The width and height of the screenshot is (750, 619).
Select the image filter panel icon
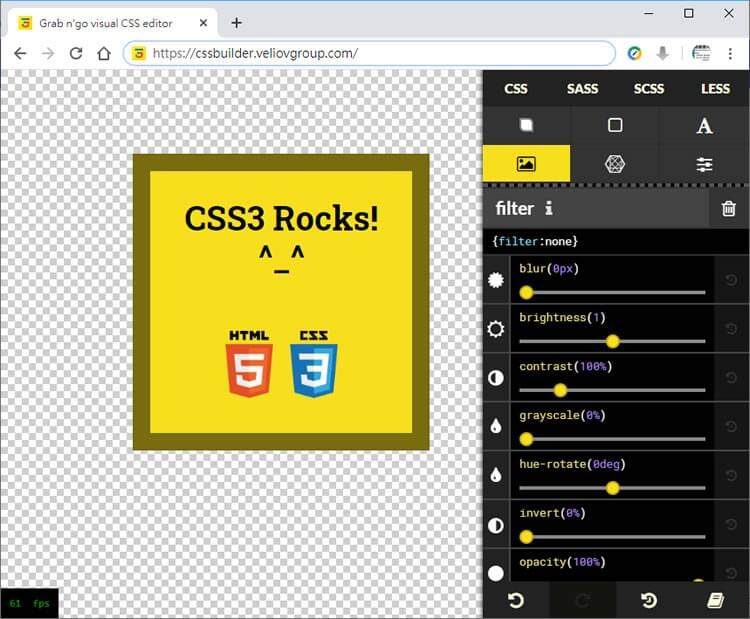[x=526, y=164]
